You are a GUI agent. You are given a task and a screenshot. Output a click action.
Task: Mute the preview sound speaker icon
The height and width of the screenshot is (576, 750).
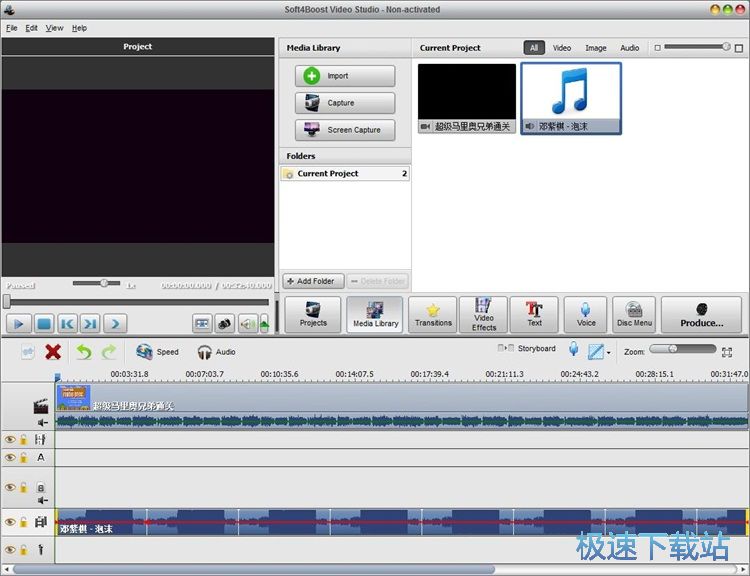click(x=248, y=324)
